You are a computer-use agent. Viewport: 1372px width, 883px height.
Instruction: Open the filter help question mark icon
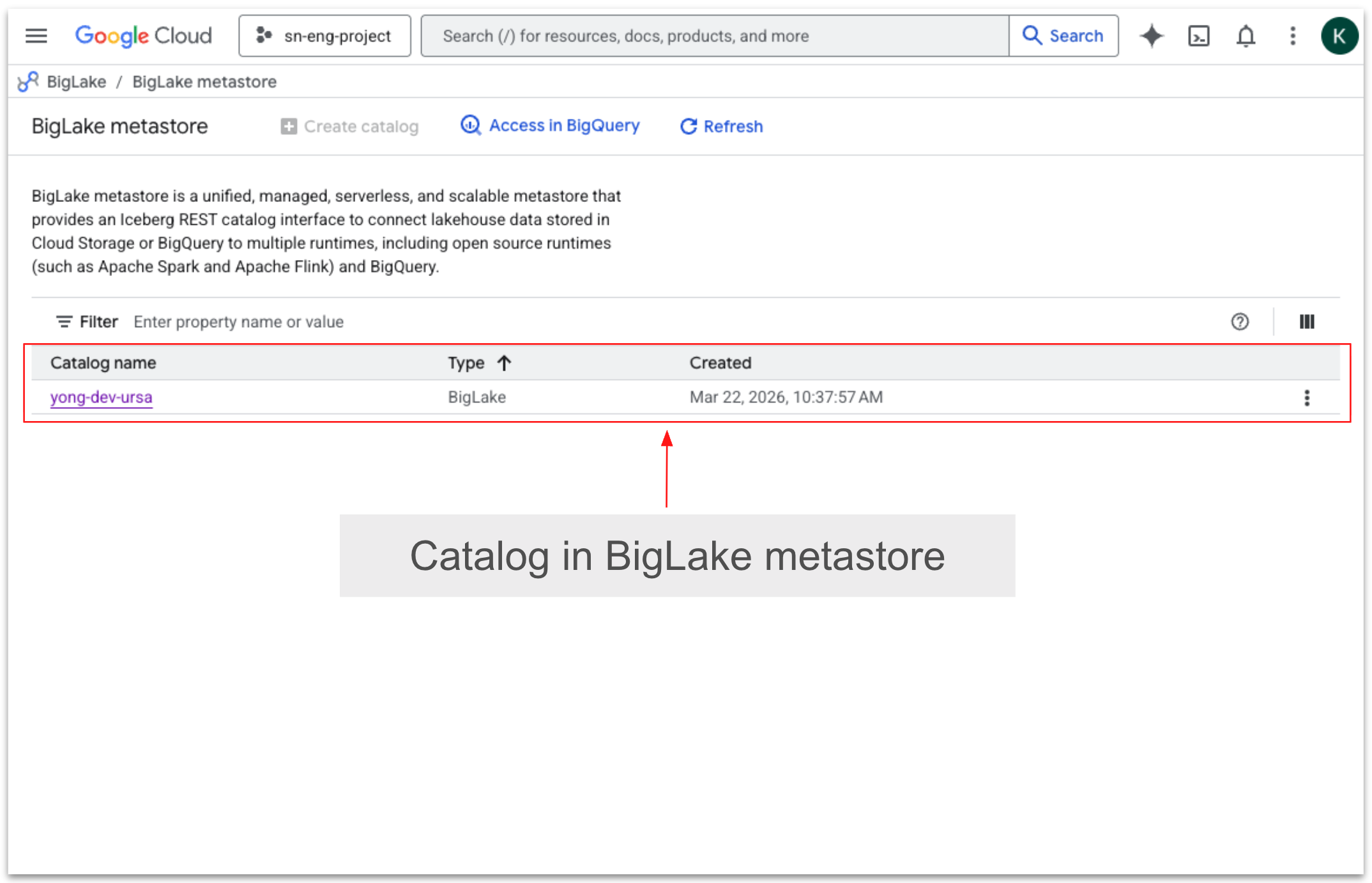tap(1240, 321)
